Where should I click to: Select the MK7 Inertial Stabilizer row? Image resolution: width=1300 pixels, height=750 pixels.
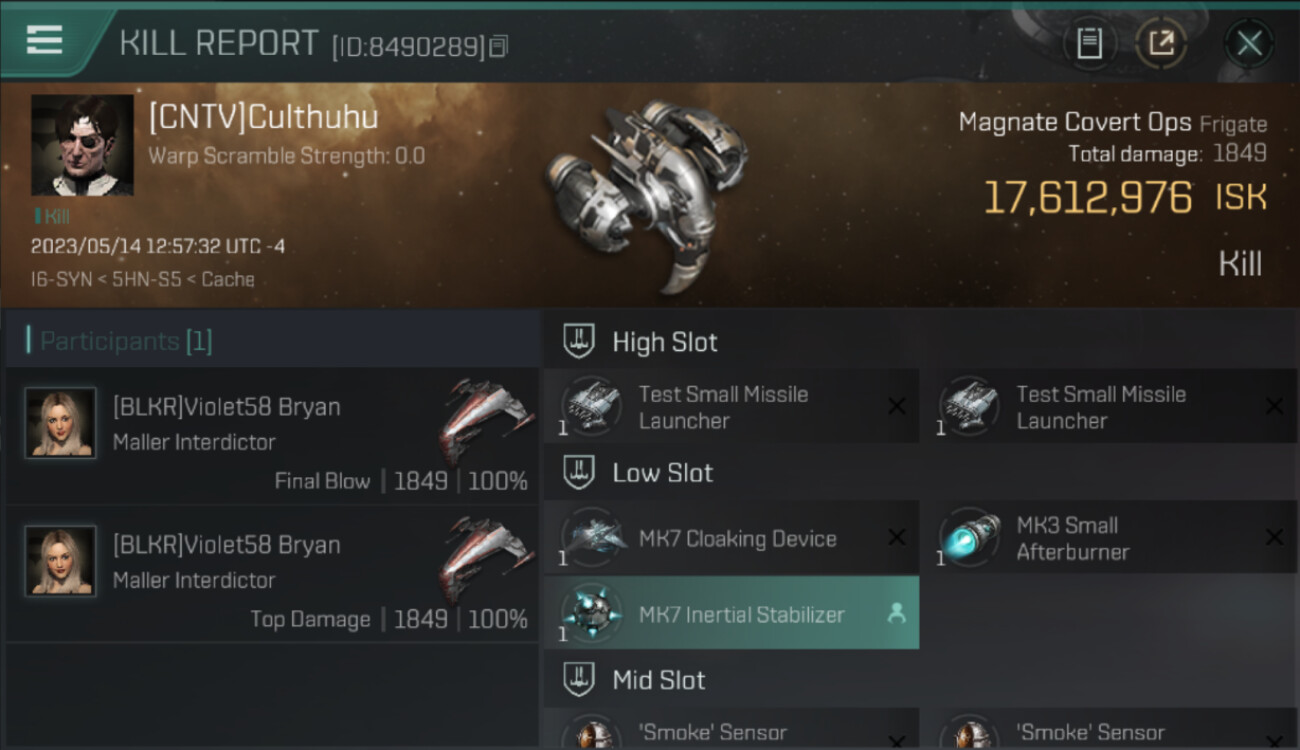pos(730,614)
